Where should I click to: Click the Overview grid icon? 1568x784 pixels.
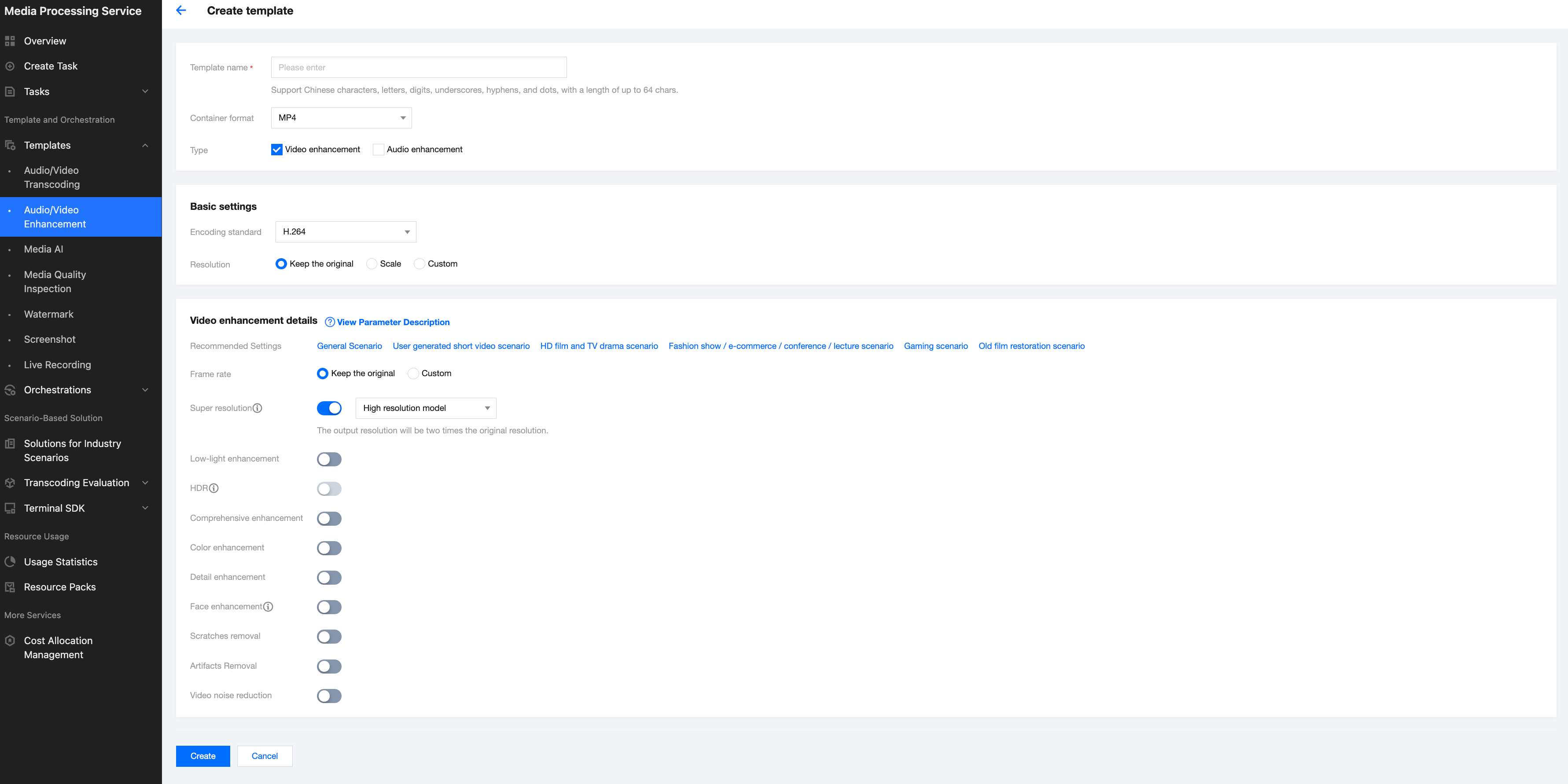click(10, 41)
